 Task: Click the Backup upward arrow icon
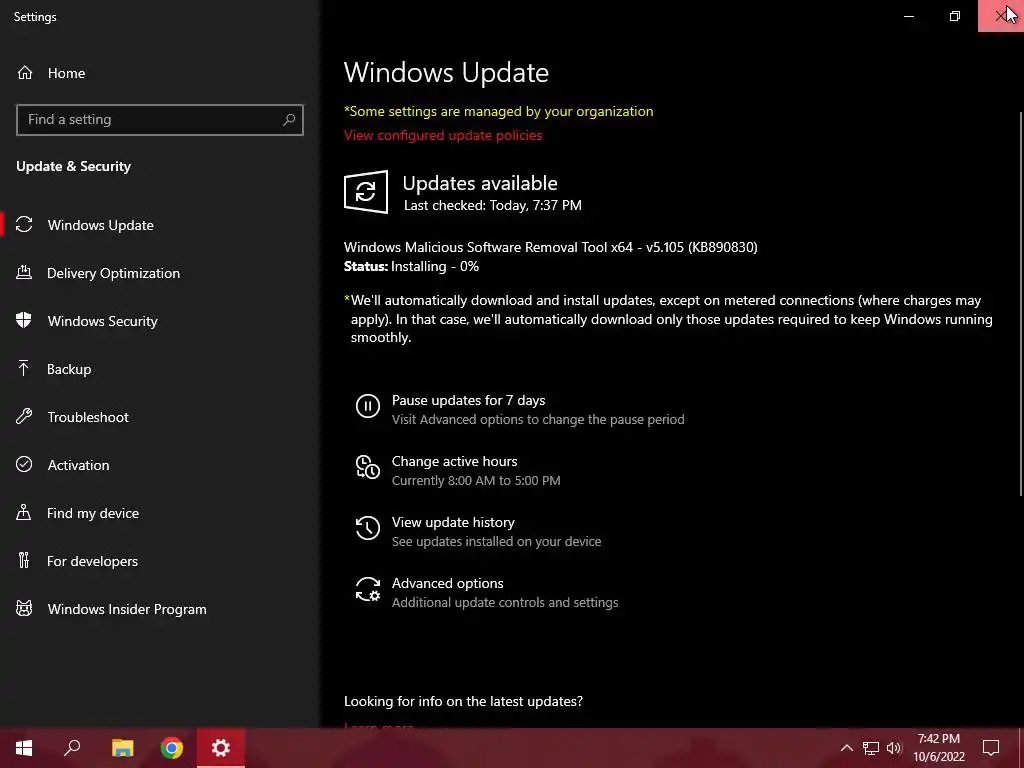click(24, 369)
